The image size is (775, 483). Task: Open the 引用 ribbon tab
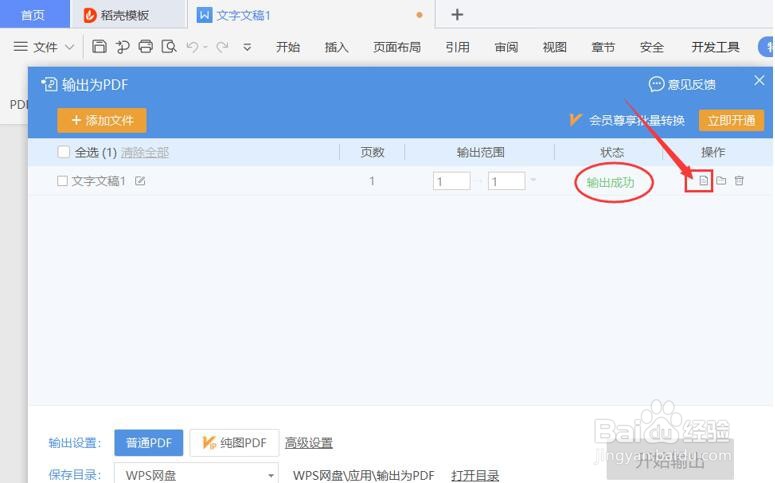click(457, 47)
